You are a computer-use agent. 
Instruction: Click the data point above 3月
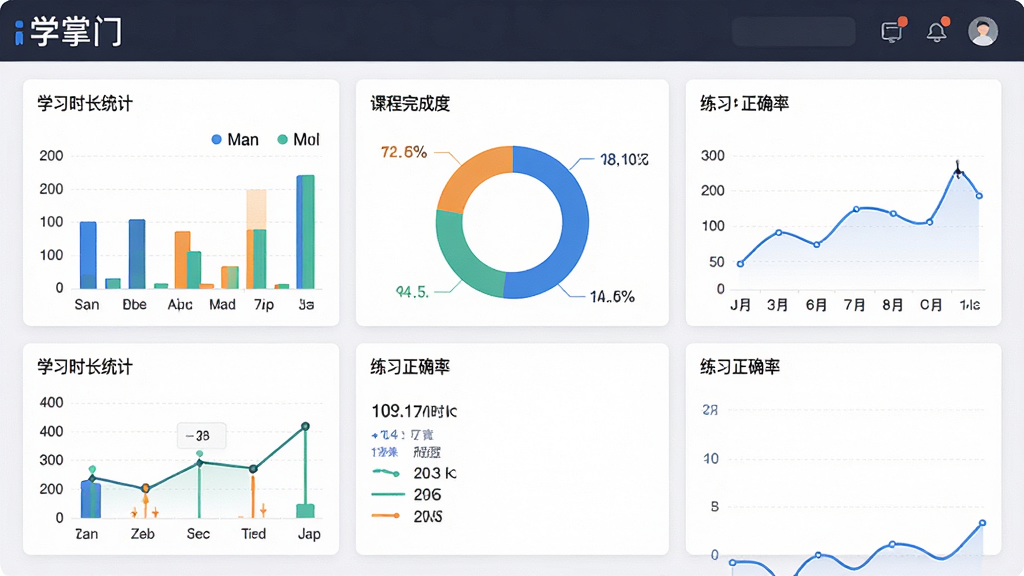pyautogui.click(x=778, y=232)
